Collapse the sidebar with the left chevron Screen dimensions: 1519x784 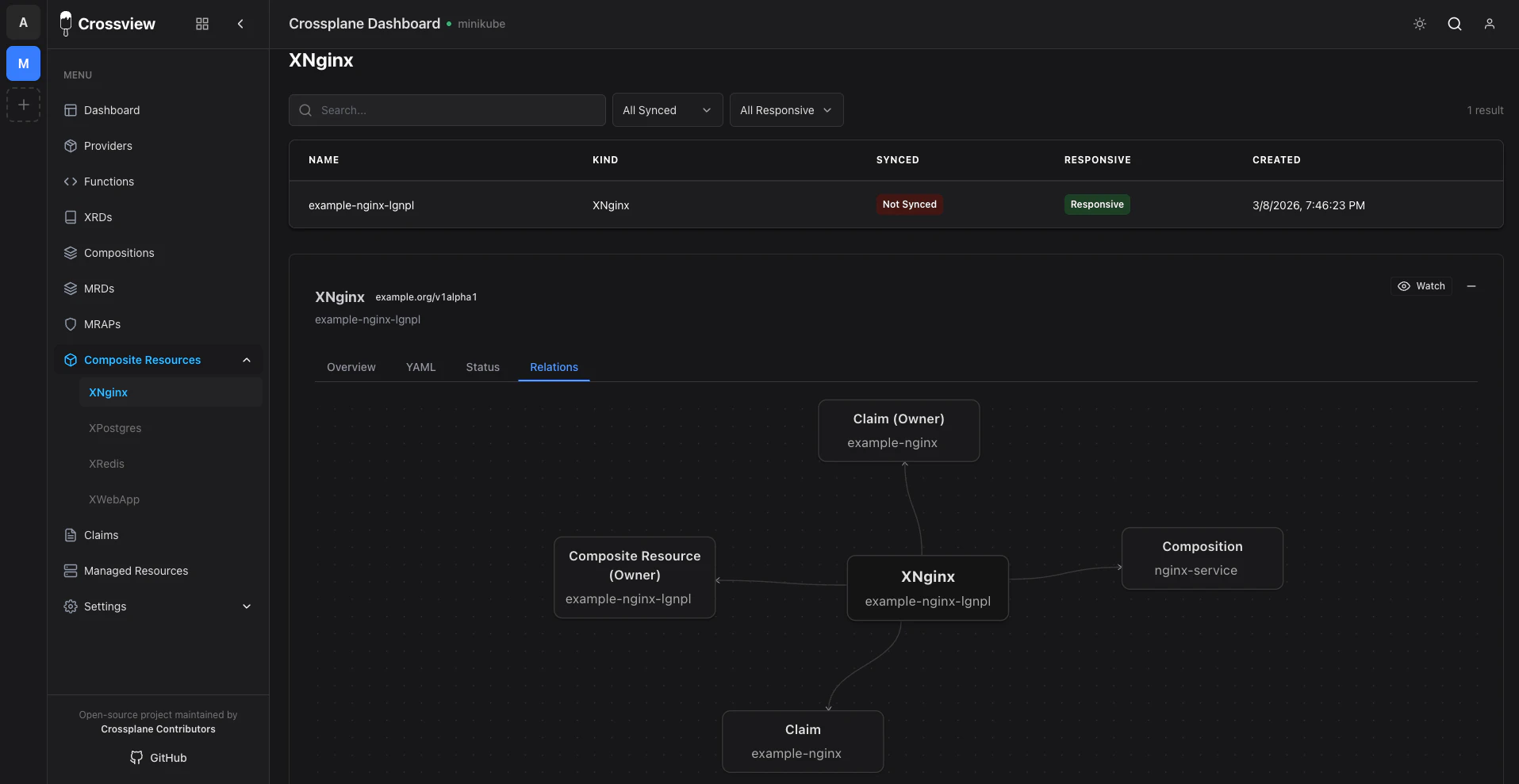click(240, 24)
